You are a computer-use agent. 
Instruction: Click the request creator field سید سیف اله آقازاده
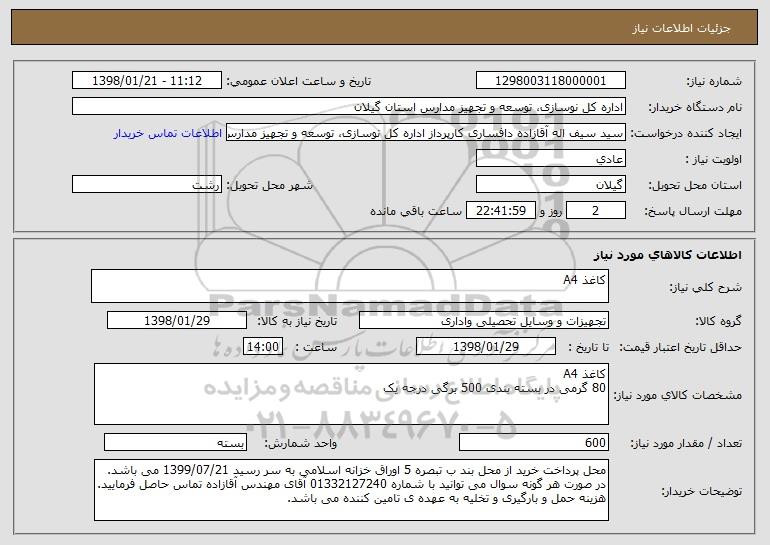coord(426,133)
